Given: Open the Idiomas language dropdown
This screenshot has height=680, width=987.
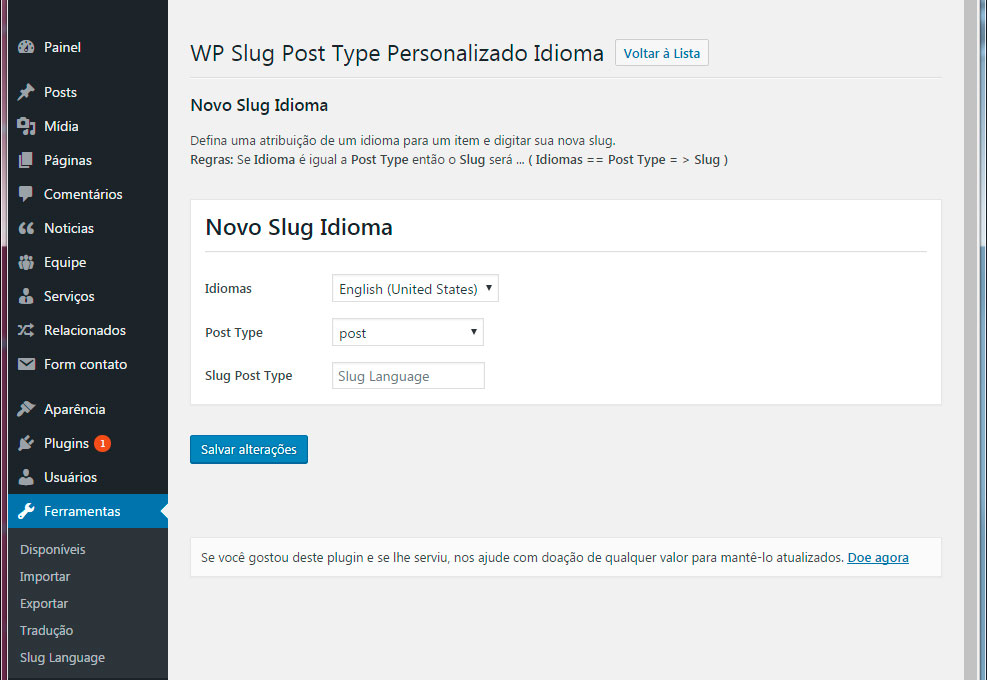Looking at the screenshot, I should tap(415, 289).
